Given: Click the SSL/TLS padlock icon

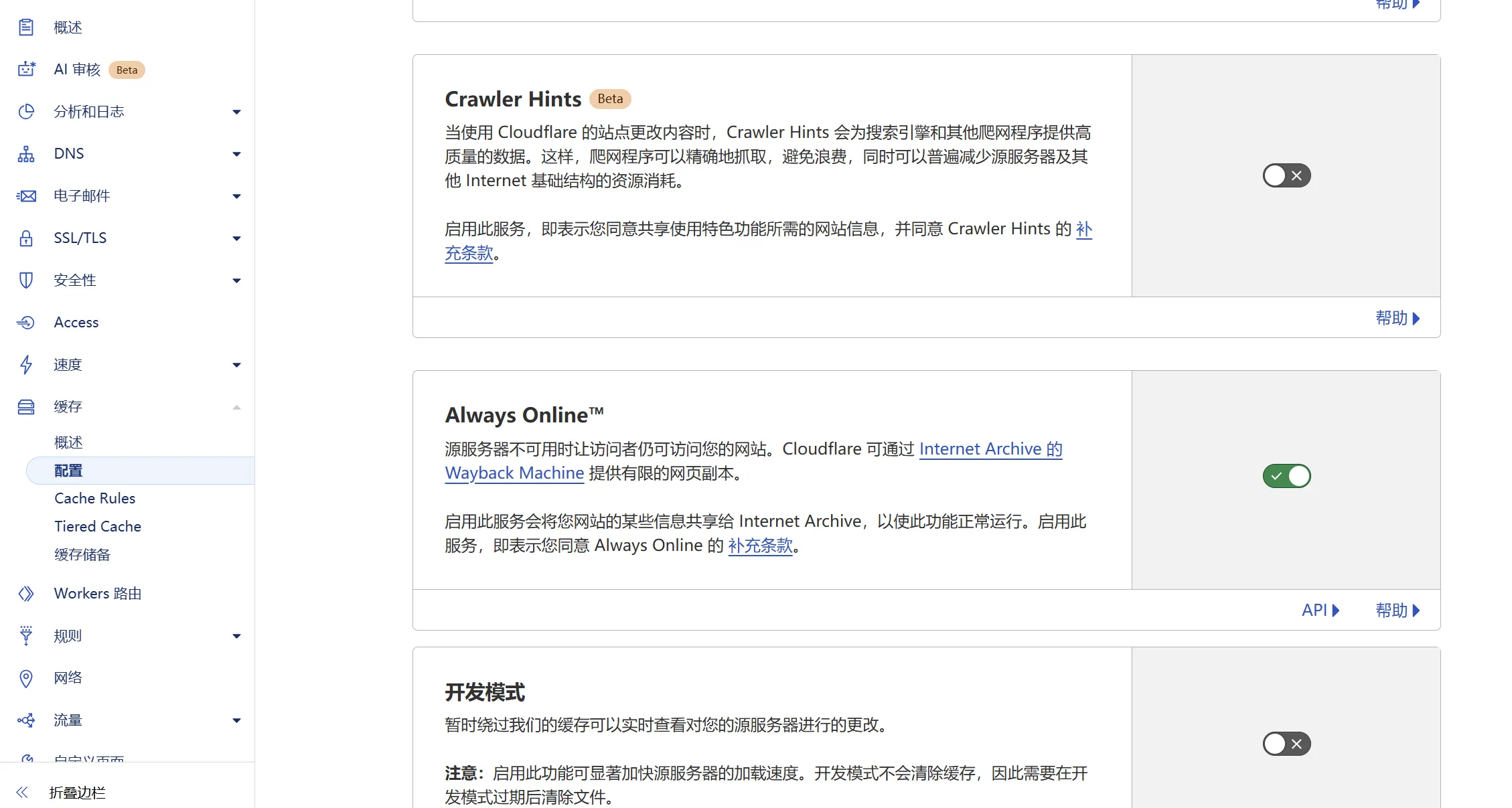Looking at the screenshot, I should pyautogui.click(x=26, y=238).
